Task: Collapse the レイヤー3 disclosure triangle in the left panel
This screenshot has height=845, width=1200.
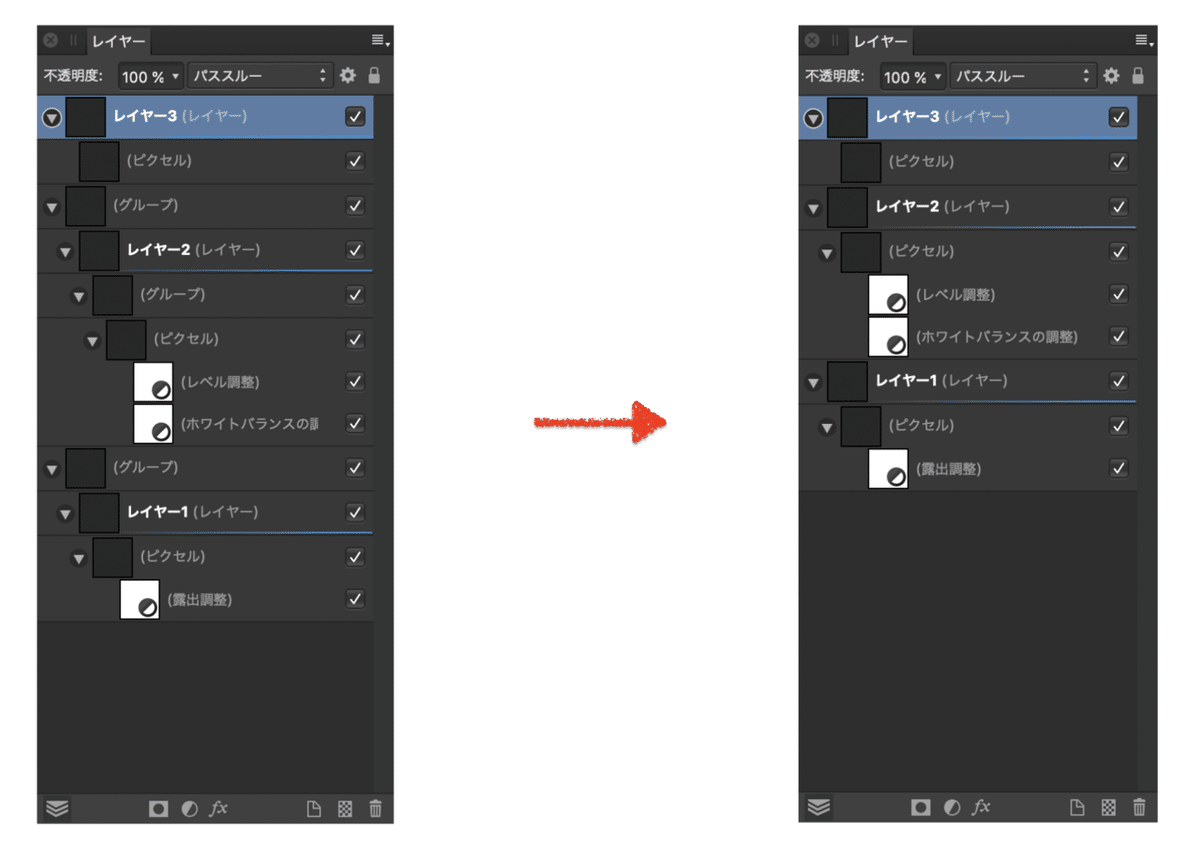Action: pyautogui.click(x=52, y=118)
